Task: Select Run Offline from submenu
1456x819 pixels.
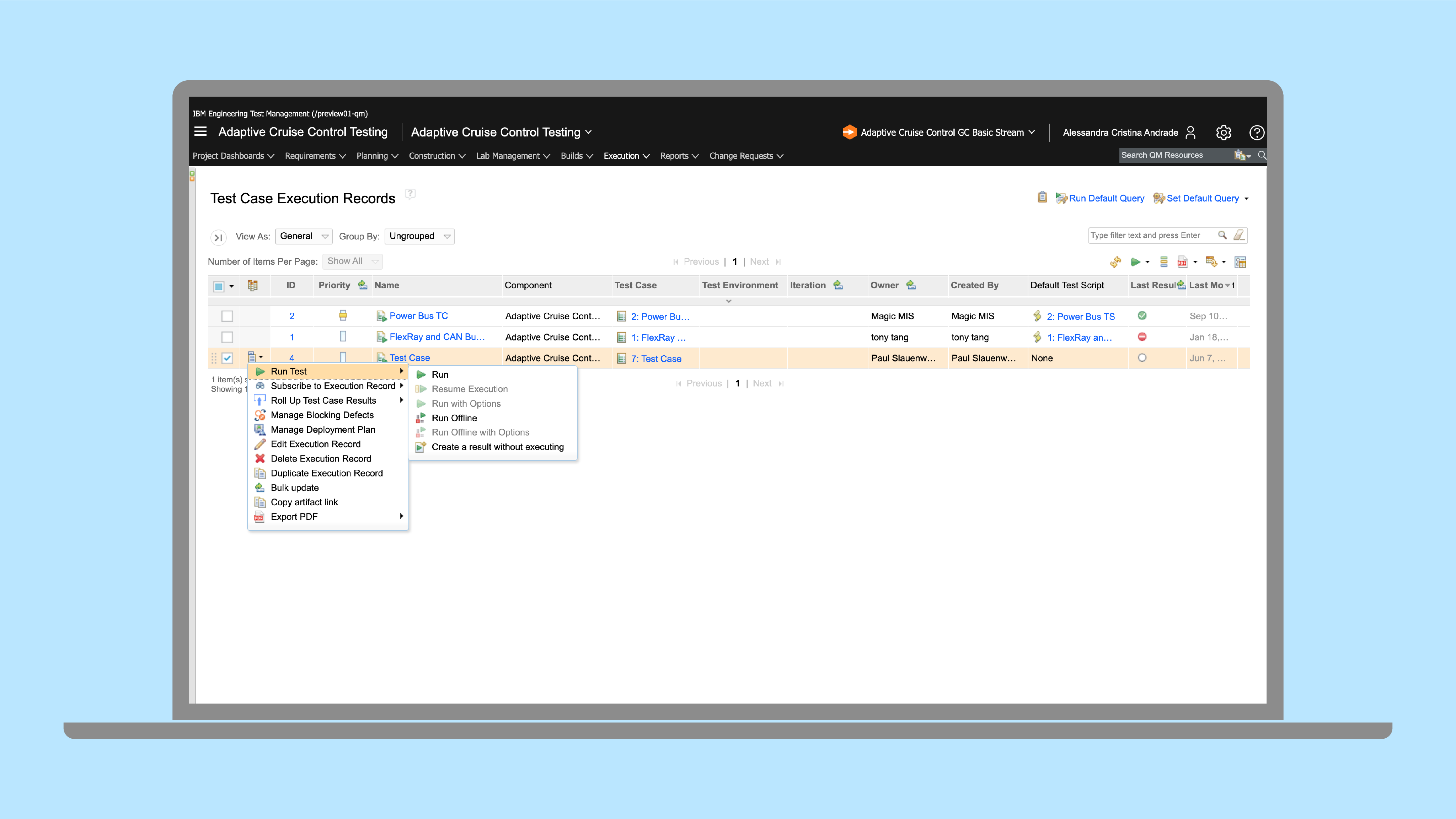Action: (454, 418)
